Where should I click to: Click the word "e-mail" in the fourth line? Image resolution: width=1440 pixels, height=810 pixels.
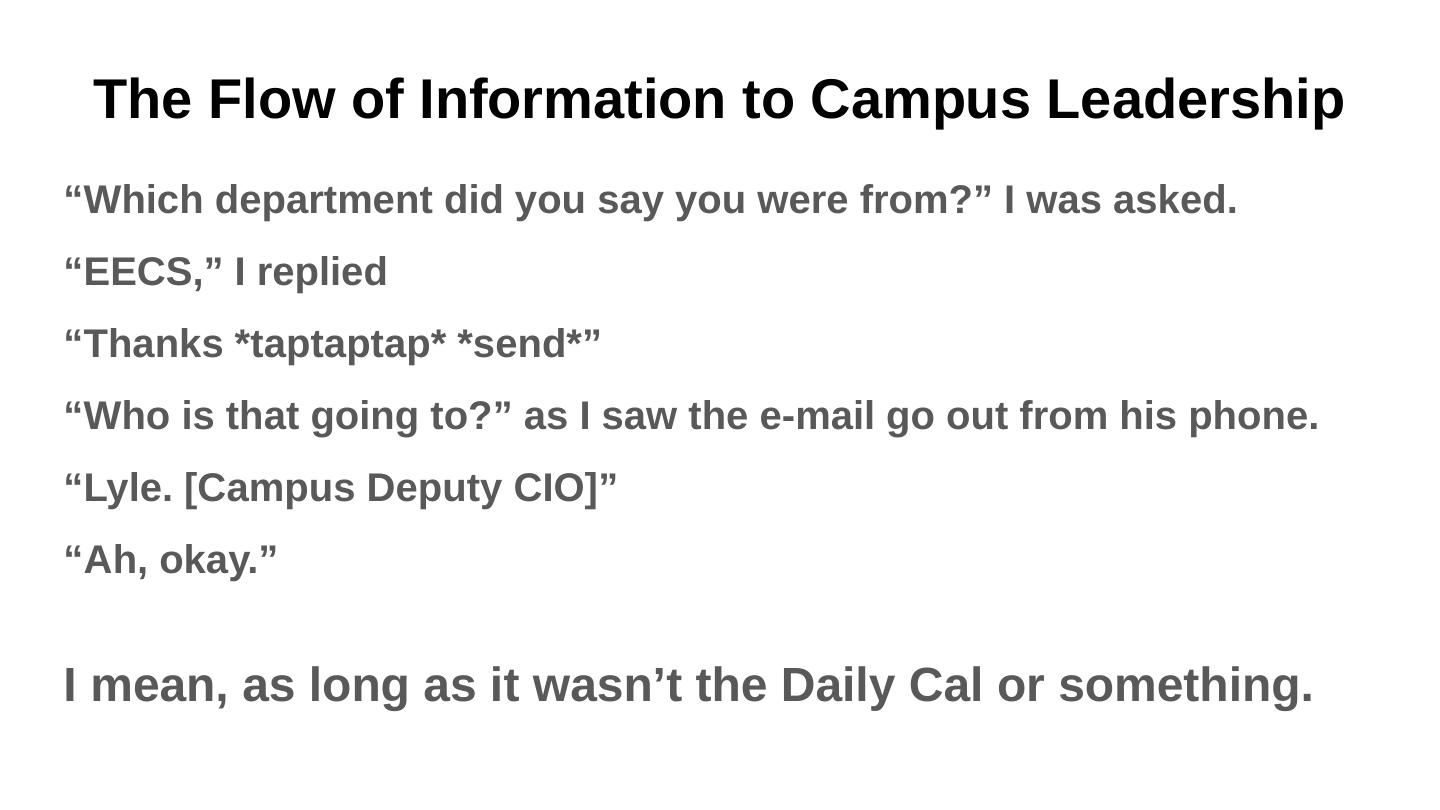[816, 416]
